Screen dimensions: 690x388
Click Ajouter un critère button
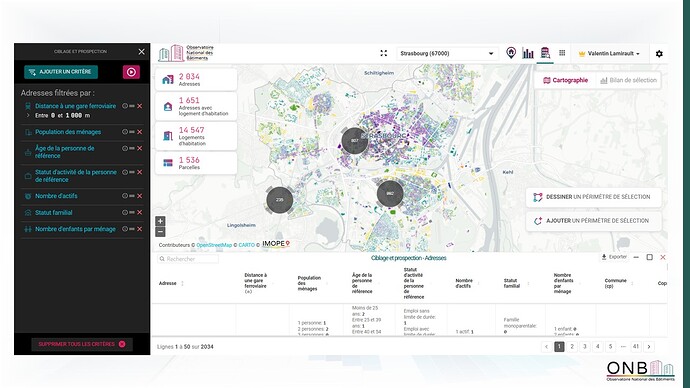pyautogui.click(x=61, y=72)
